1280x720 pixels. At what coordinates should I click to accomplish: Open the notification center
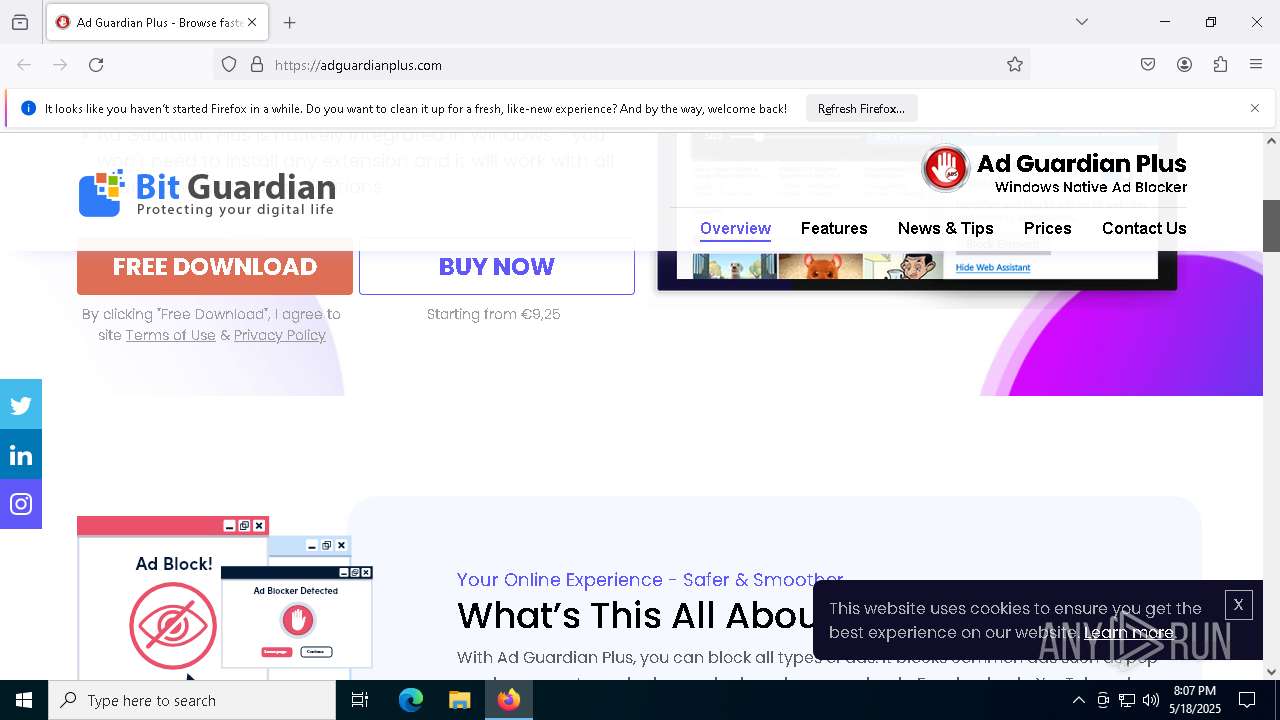[x=1247, y=700]
